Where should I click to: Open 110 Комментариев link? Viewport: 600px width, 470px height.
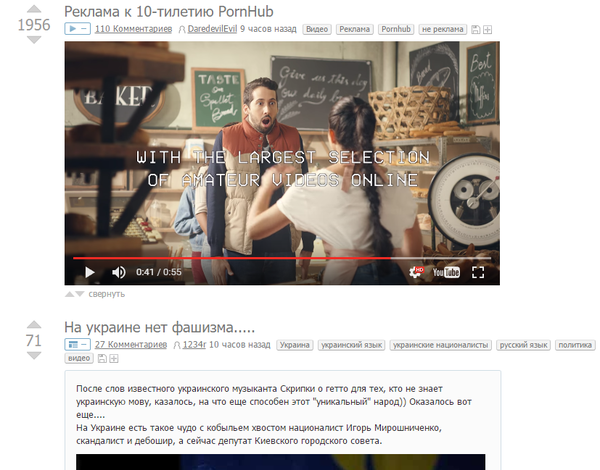tap(131, 30)
